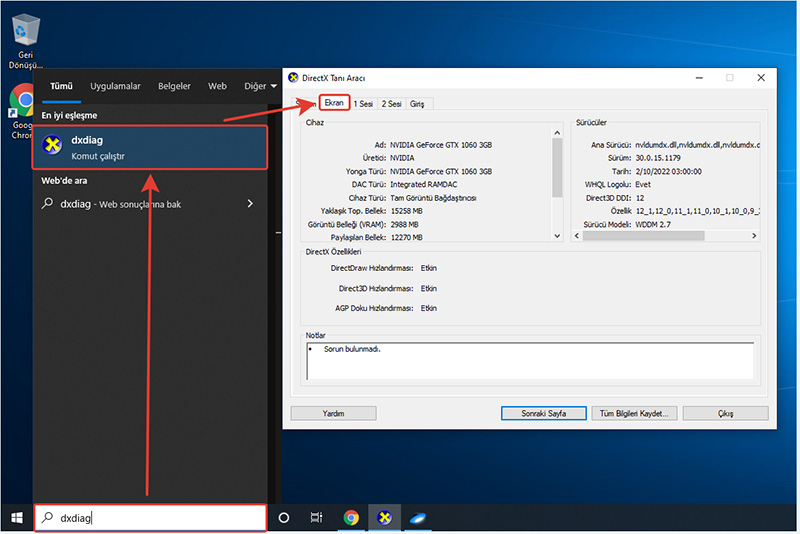Click the Cihaz panel vertical scrollbar
The width and height of the screenshot is (800, 534).
(557, 170)
